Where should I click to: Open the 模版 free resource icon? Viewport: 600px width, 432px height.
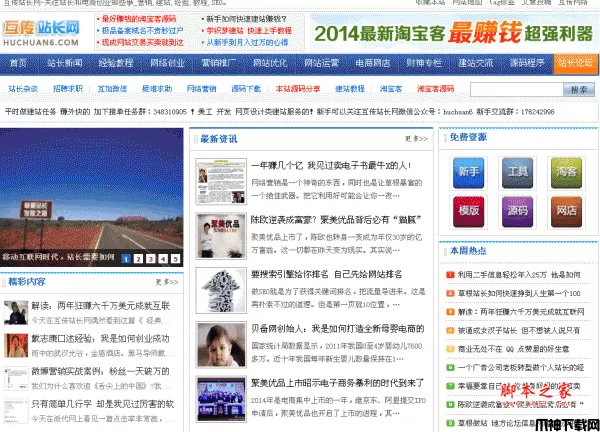[468, 212]
